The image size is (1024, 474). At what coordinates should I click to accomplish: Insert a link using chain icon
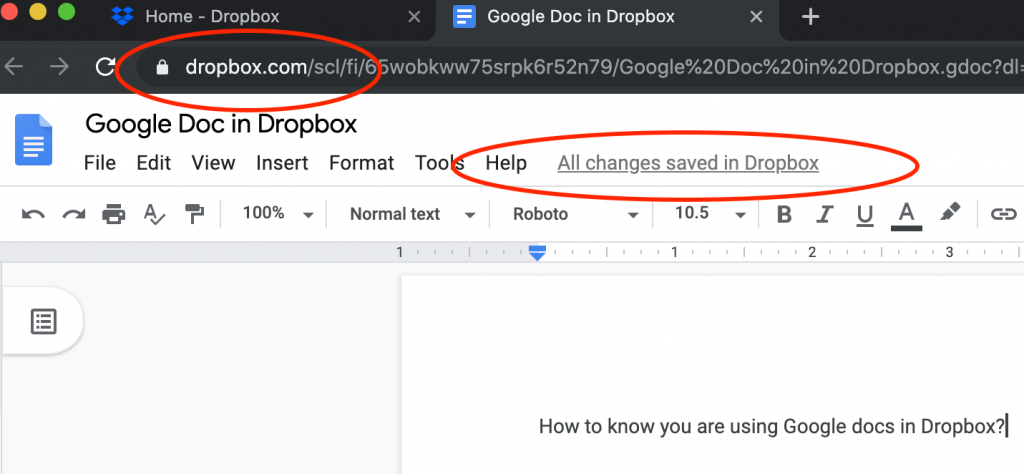coord(1004,214)
